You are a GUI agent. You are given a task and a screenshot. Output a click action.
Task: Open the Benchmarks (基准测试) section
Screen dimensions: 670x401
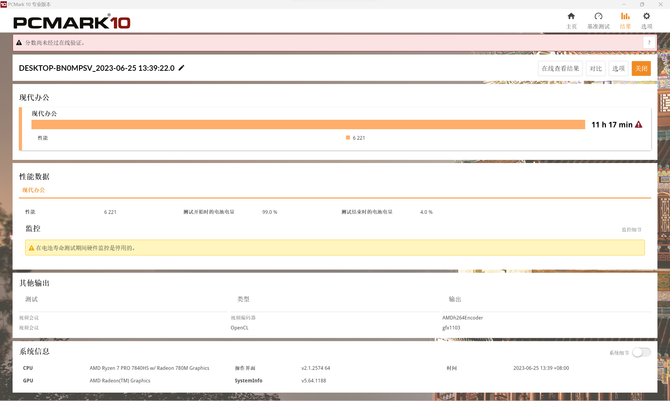[598, 21]
